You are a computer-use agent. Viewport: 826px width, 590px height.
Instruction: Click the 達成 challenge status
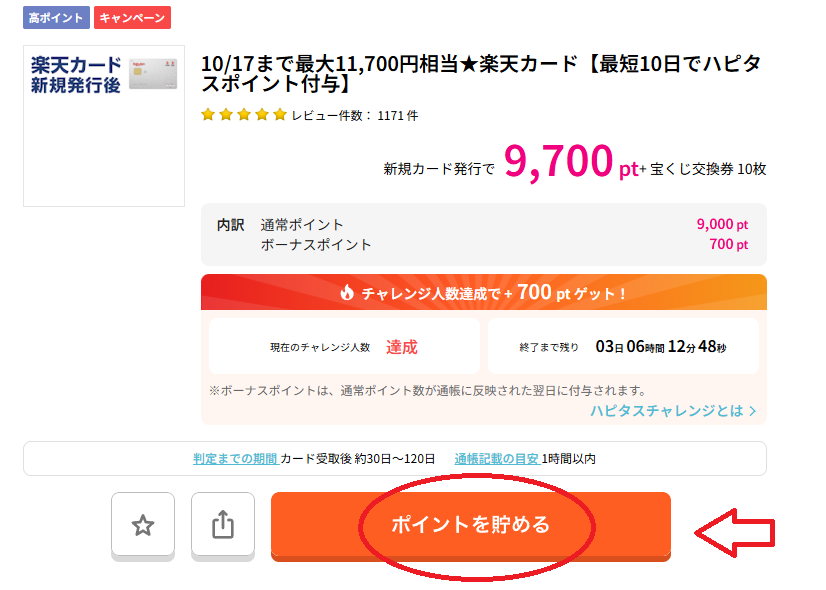point(402,347)
